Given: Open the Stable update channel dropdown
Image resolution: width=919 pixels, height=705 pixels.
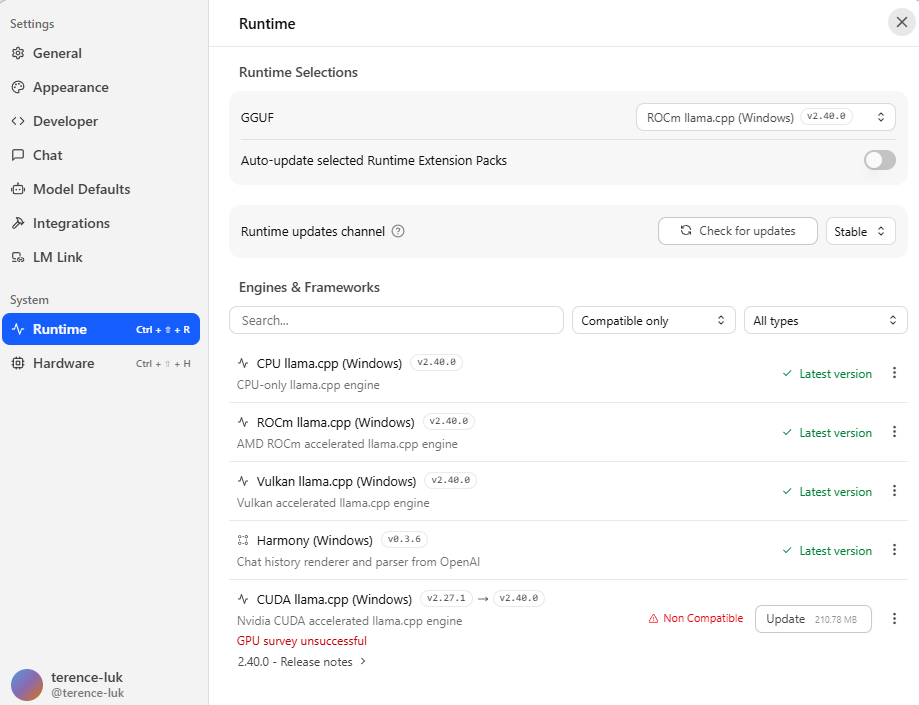Looking at the screenshot, I should pyautogui.click(x=860, y=231).
